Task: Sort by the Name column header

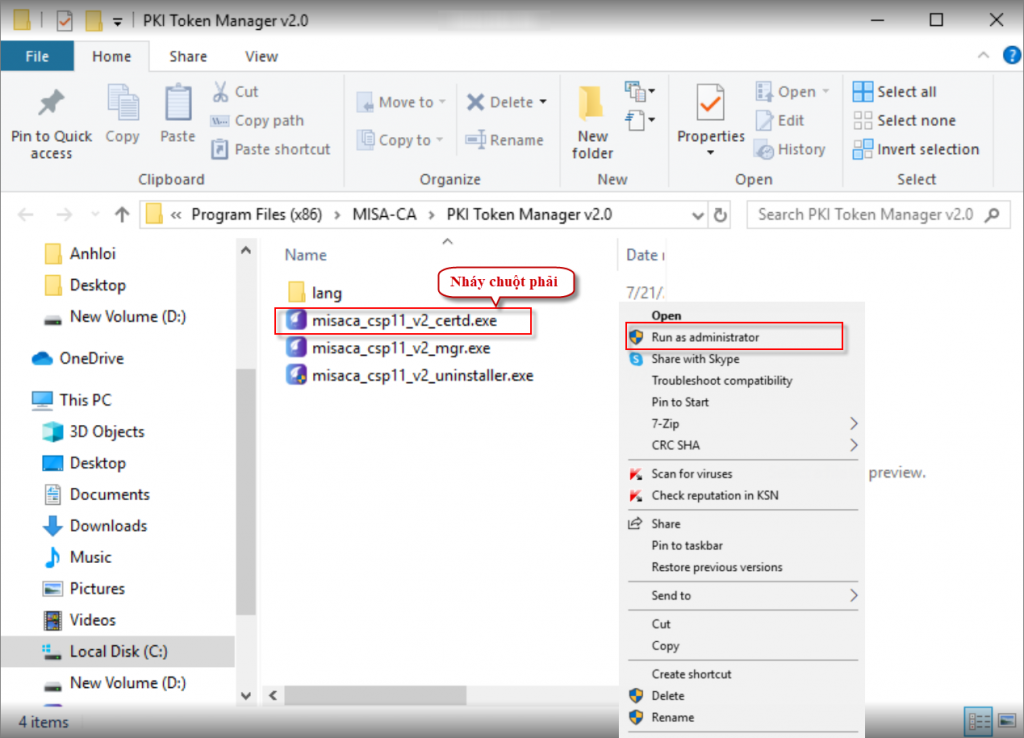Action: 305,255
